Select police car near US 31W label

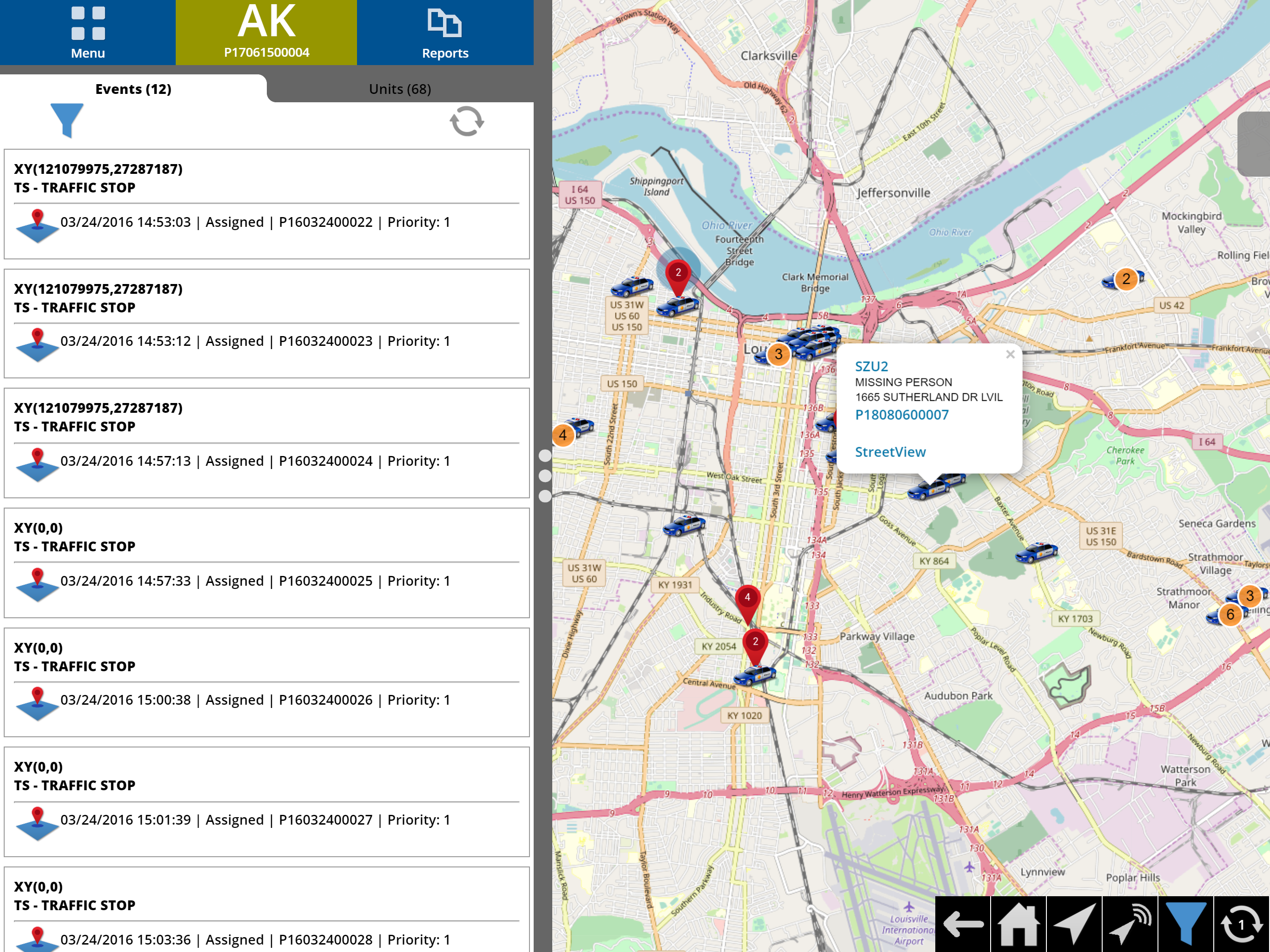click(x=632, y=285)
